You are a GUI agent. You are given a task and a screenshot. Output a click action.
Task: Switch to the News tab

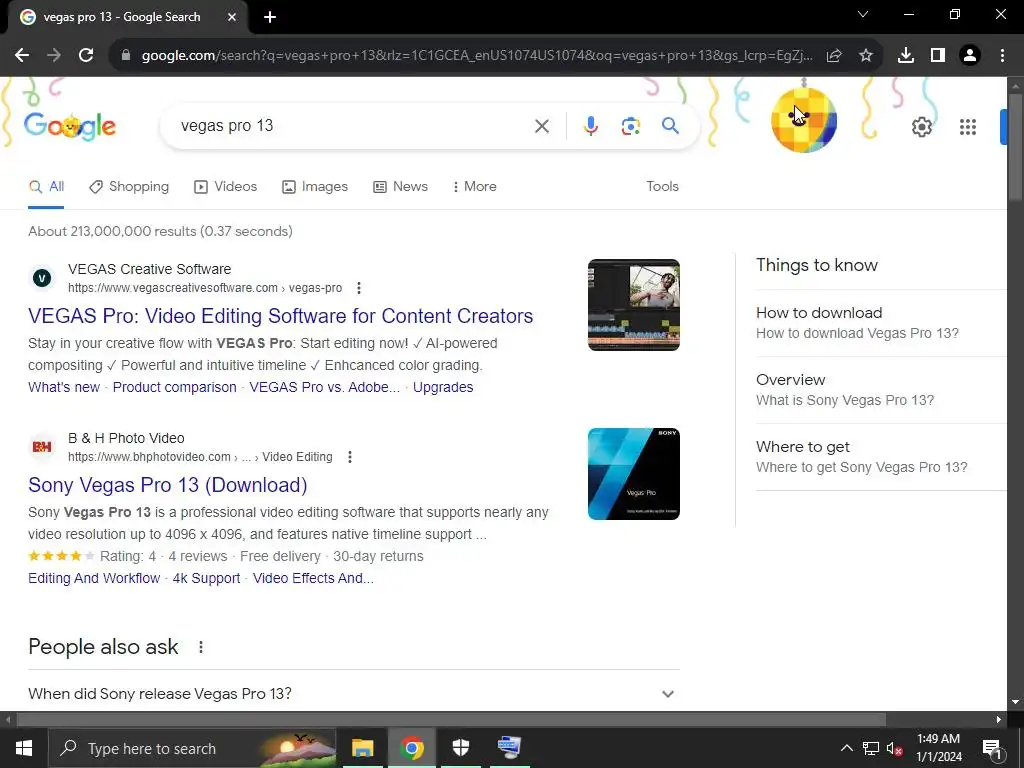400,187
